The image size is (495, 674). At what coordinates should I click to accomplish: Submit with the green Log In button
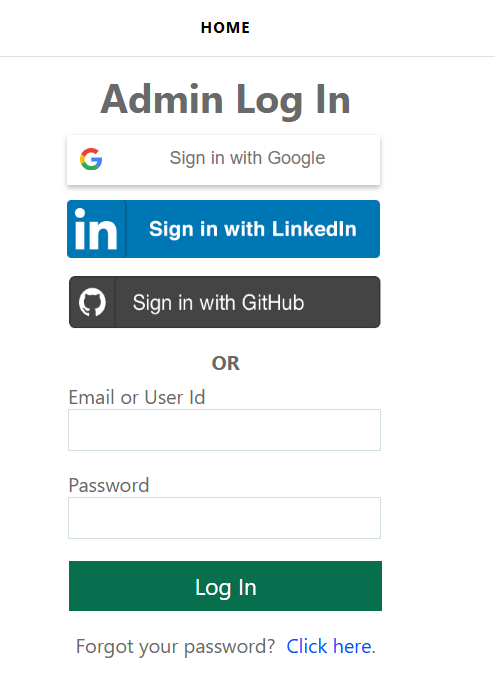(225, 586)
